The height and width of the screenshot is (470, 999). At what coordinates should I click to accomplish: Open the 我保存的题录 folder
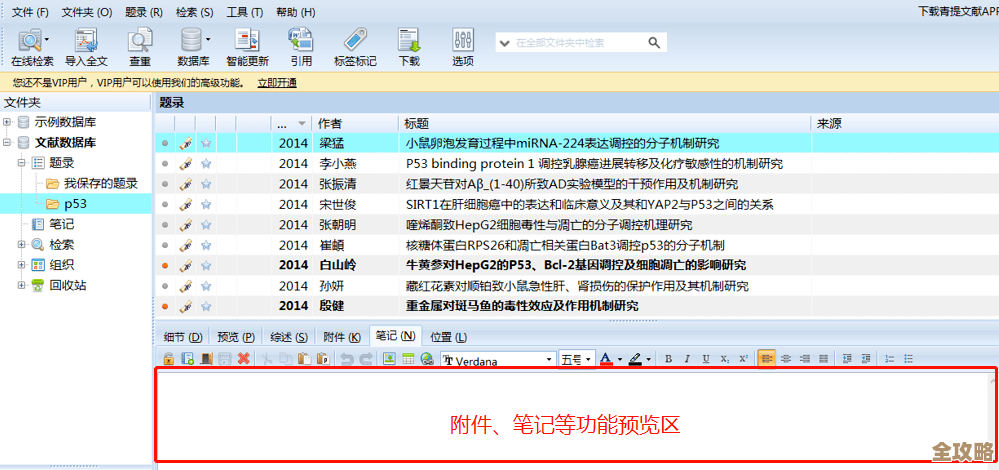[x=101, y=183]
